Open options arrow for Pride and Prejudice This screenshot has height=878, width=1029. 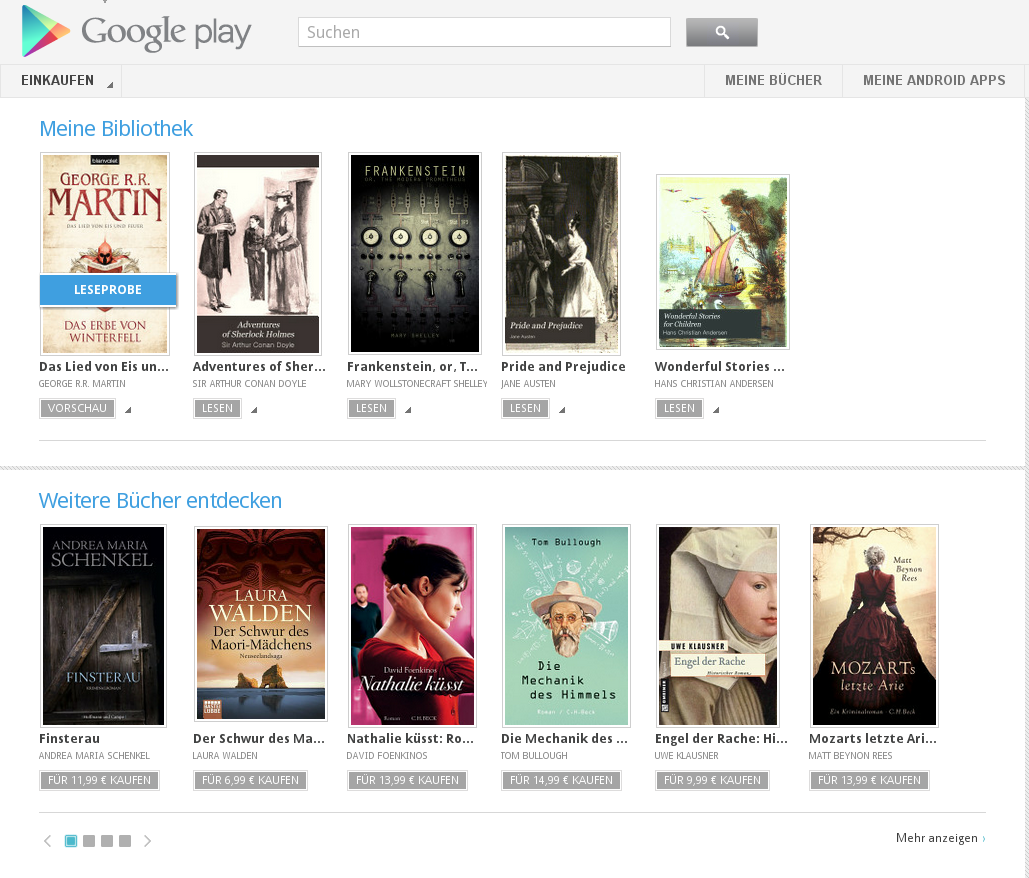pos(562,409)
